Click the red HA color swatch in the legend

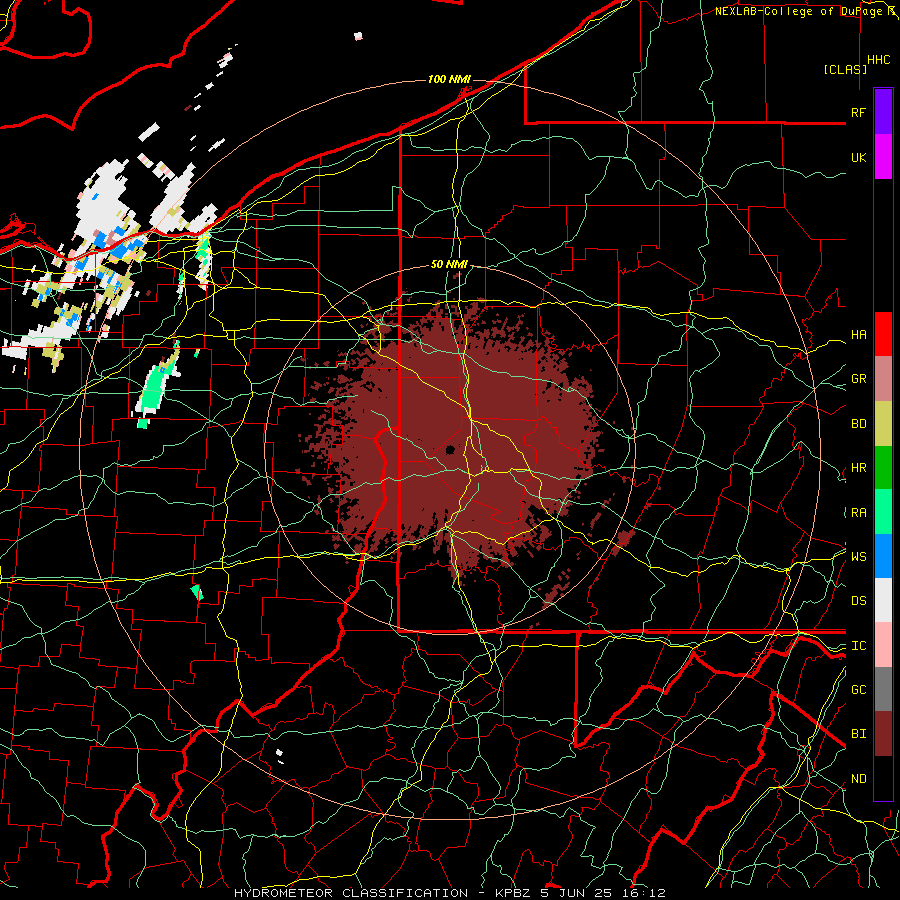point(883,334)
